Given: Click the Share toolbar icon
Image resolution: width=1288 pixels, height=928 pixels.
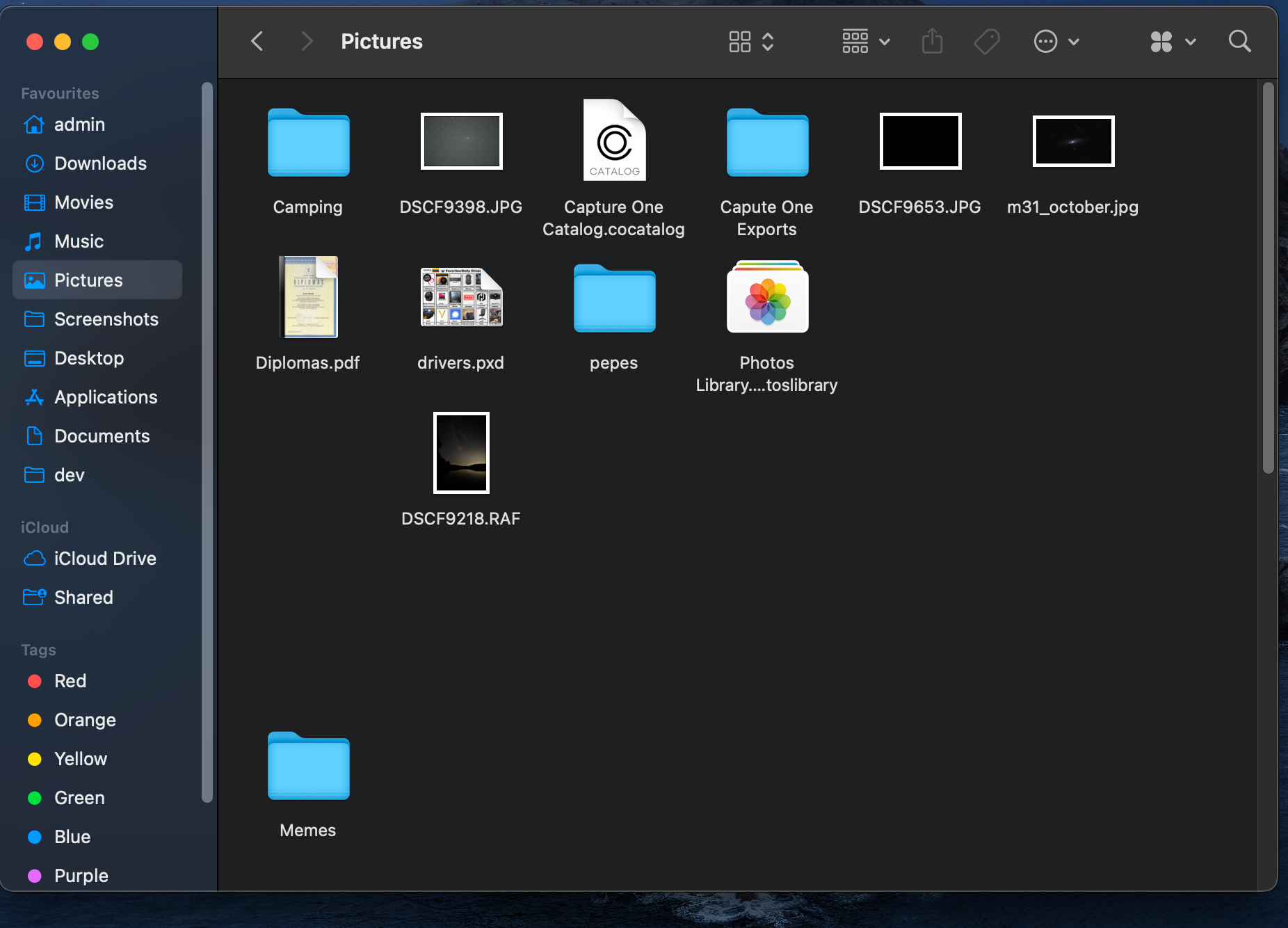Looking at the screenshot, I should click(x=932, y=41).
